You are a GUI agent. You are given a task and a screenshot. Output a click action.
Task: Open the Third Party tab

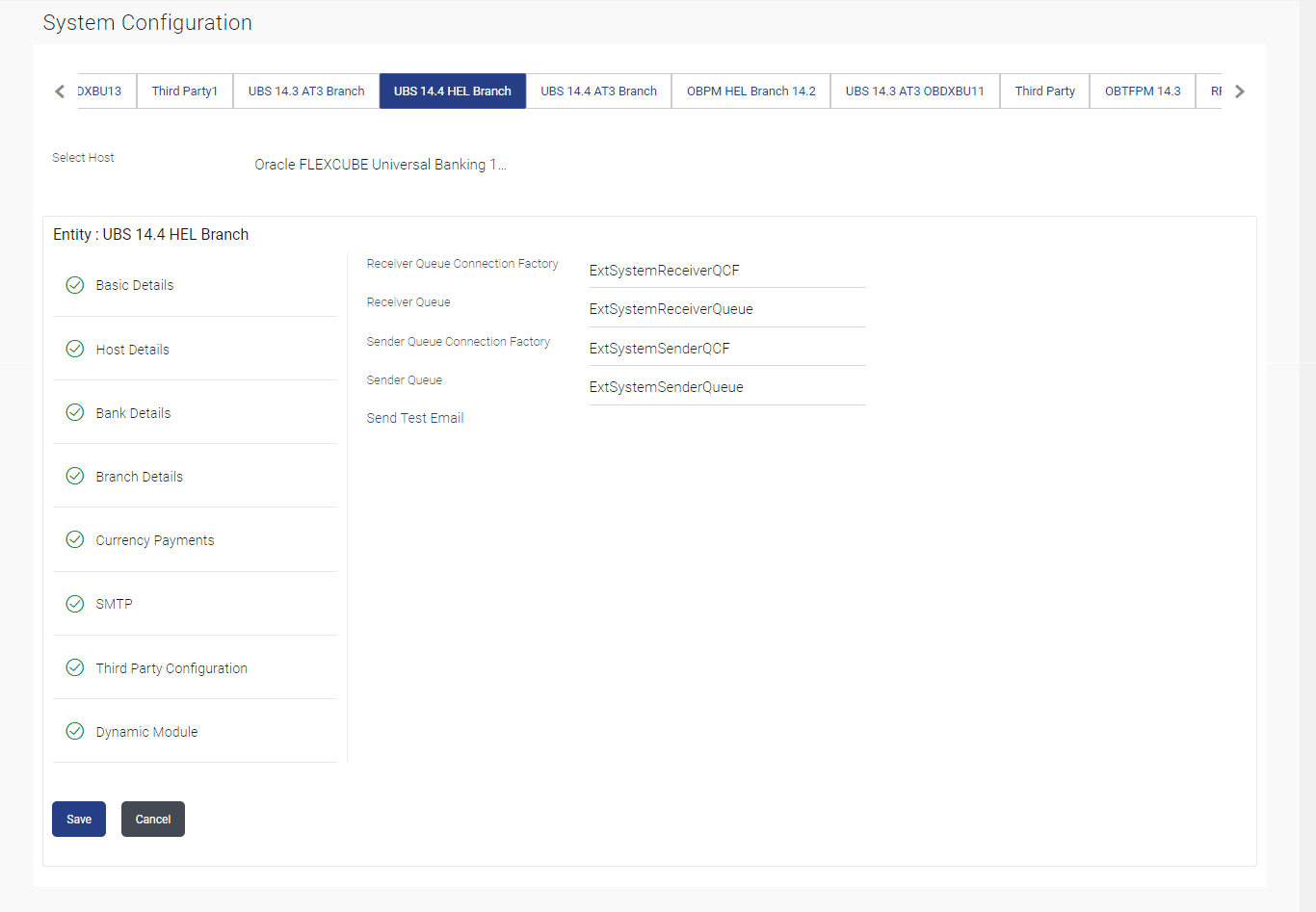(x=1045, y=91)
